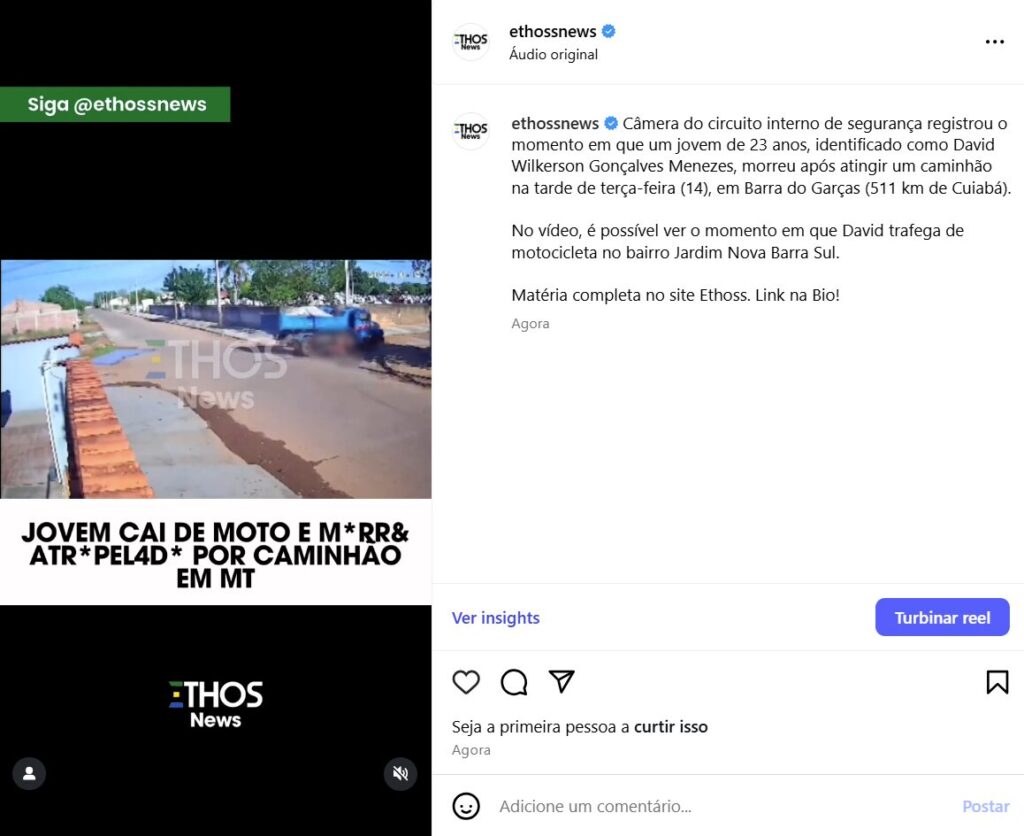1024x836 pixels.
Task: Click Áudio original link
Action: click(553, 54)
